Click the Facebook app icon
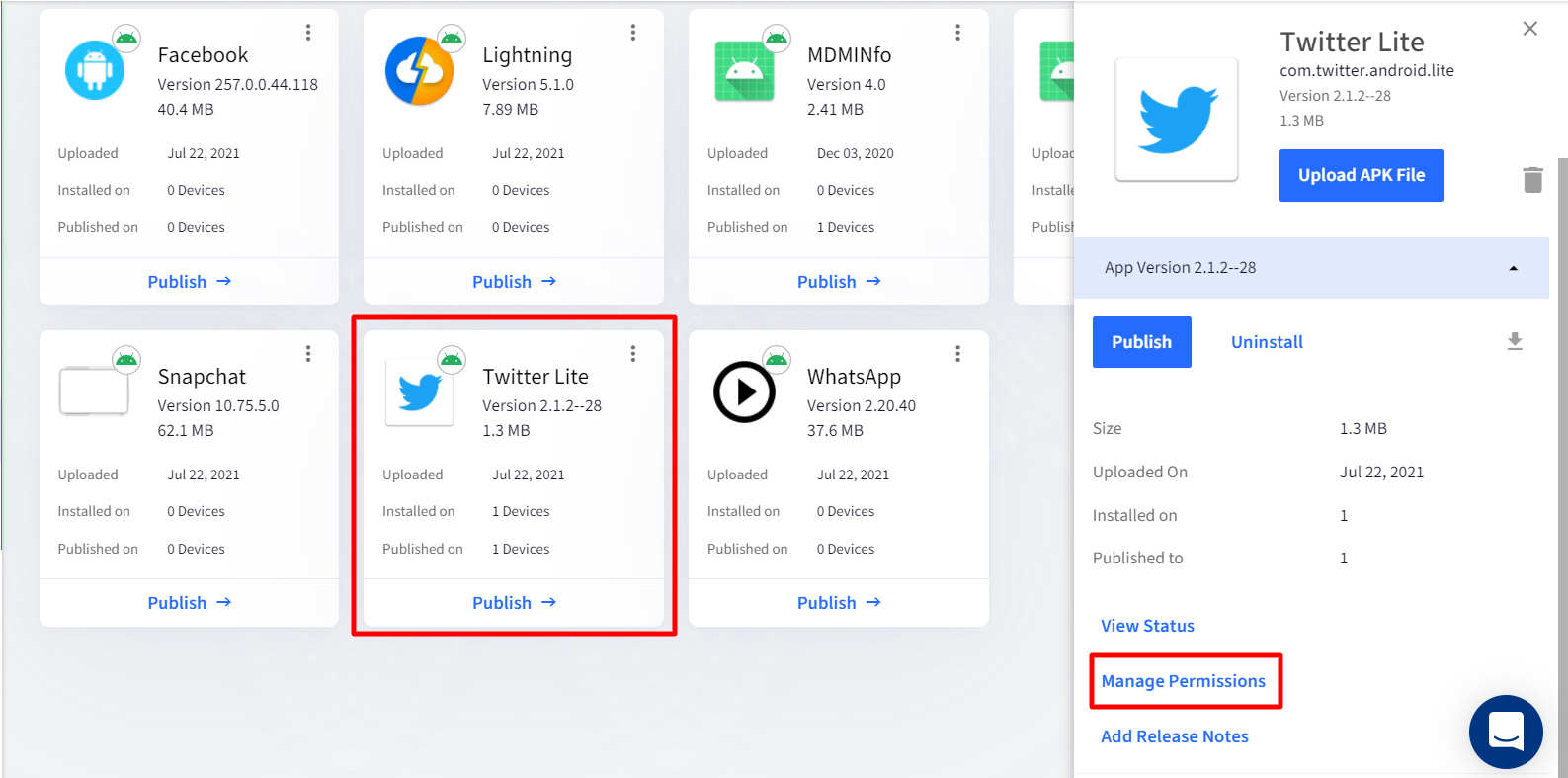The height and width of the screenshot is (778, 1568). [95, 71]
